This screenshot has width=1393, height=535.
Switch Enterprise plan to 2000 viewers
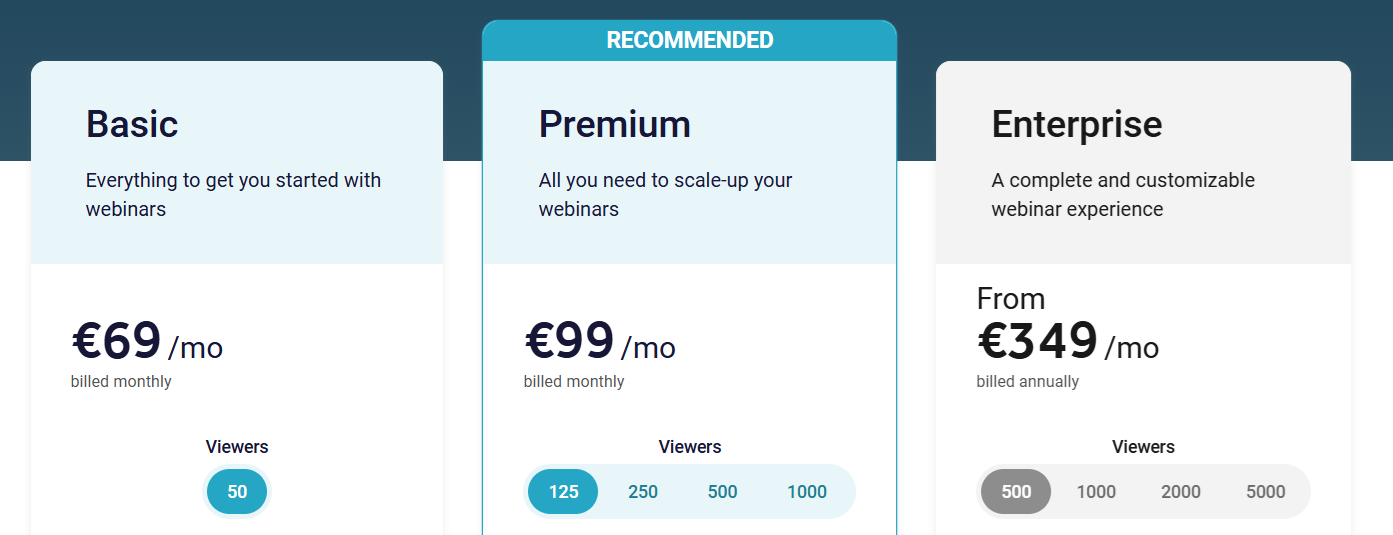click(1181, 492)
